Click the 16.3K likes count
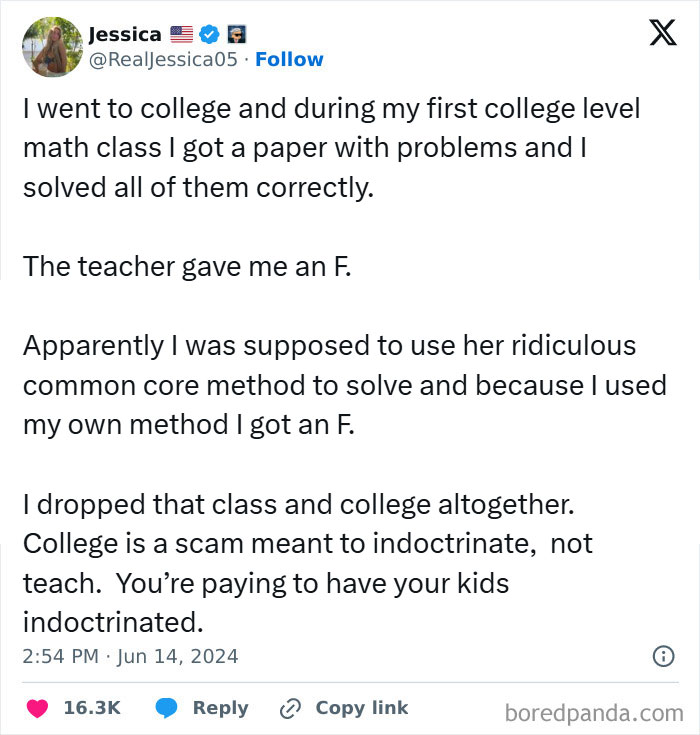Screen dimensions: 700x735 (x=91, y=708)
